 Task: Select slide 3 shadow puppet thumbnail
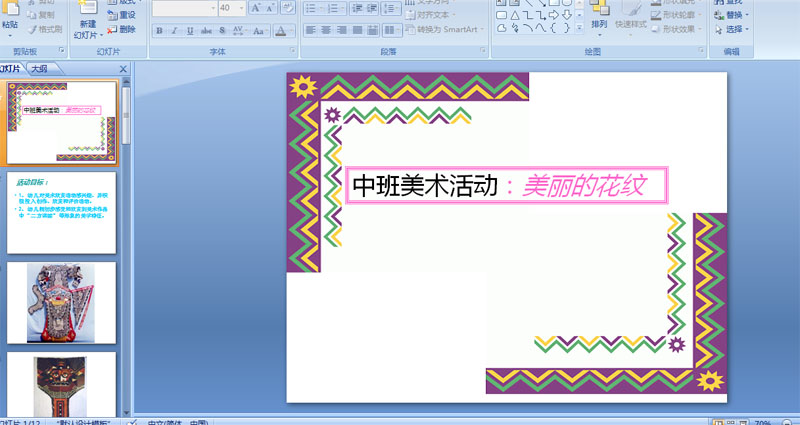pos(61,303)
